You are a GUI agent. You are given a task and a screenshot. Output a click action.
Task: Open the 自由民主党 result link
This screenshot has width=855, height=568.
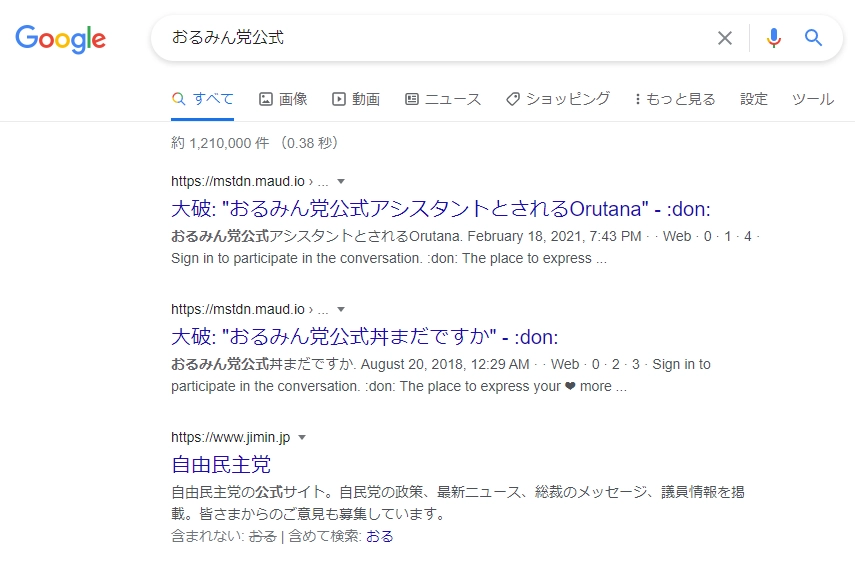click(x=221, y=464)
